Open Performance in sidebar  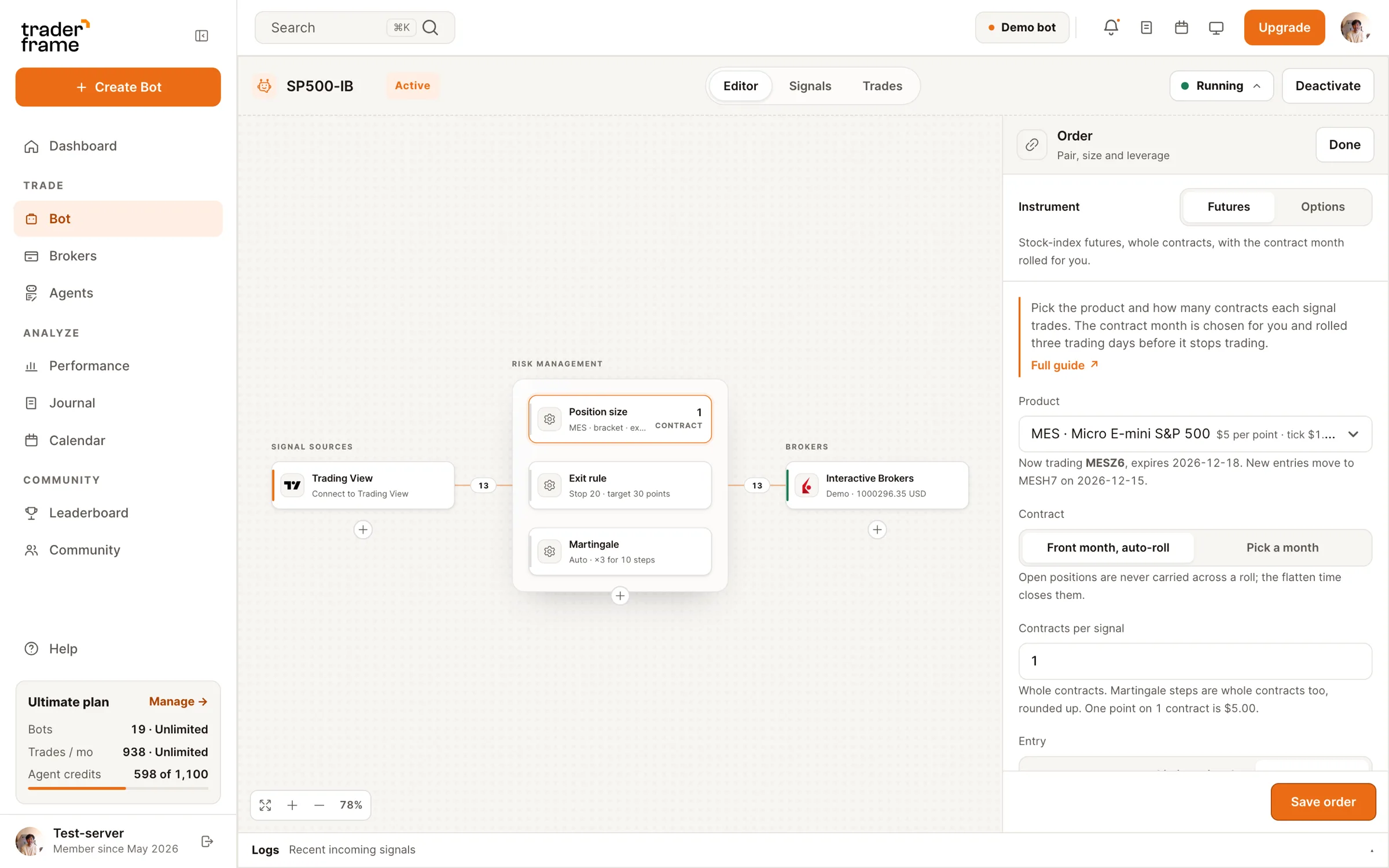tap(118, 366)
